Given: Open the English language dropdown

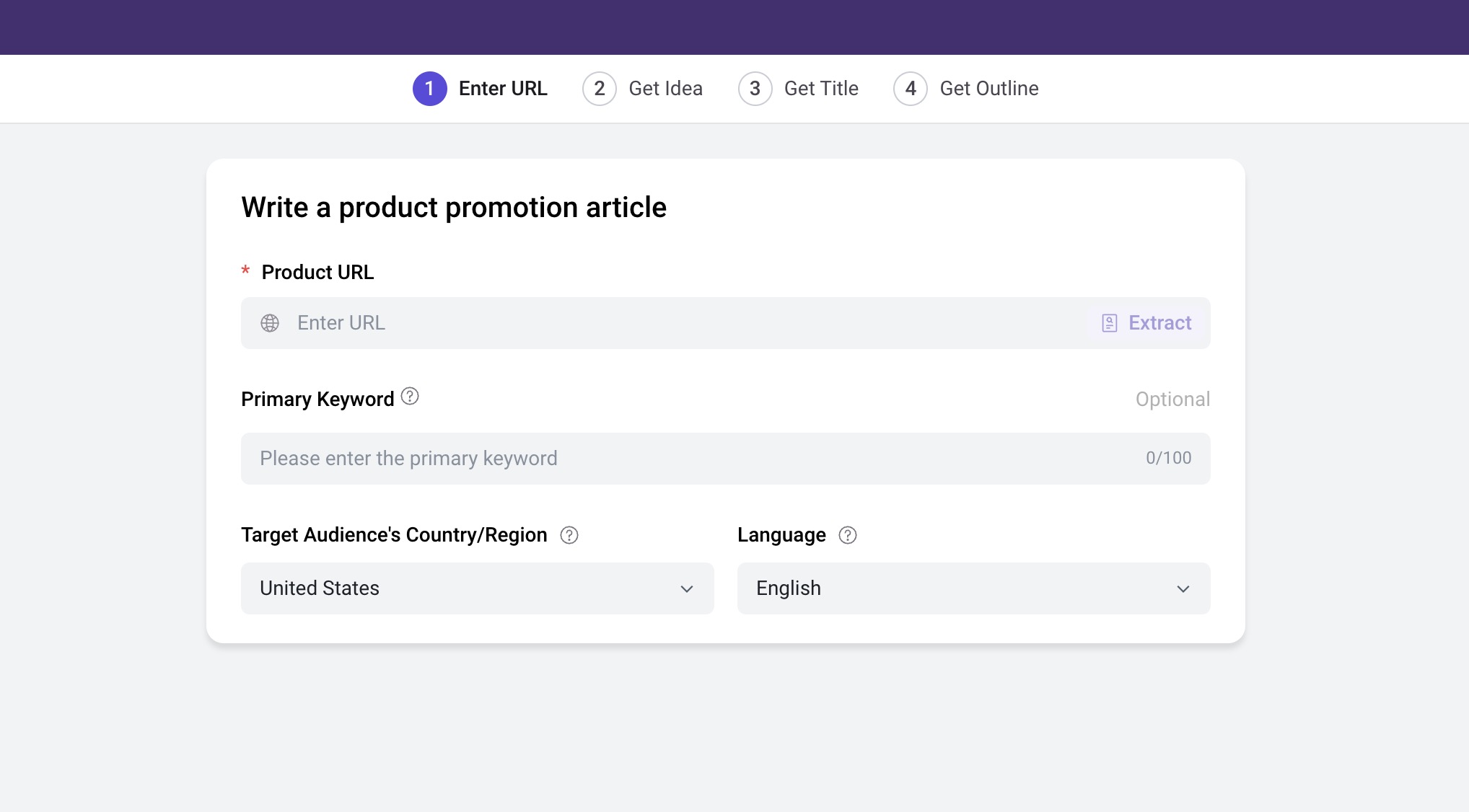Looking at the screenshot, I should pyautogui.click(x=974, y=588).
